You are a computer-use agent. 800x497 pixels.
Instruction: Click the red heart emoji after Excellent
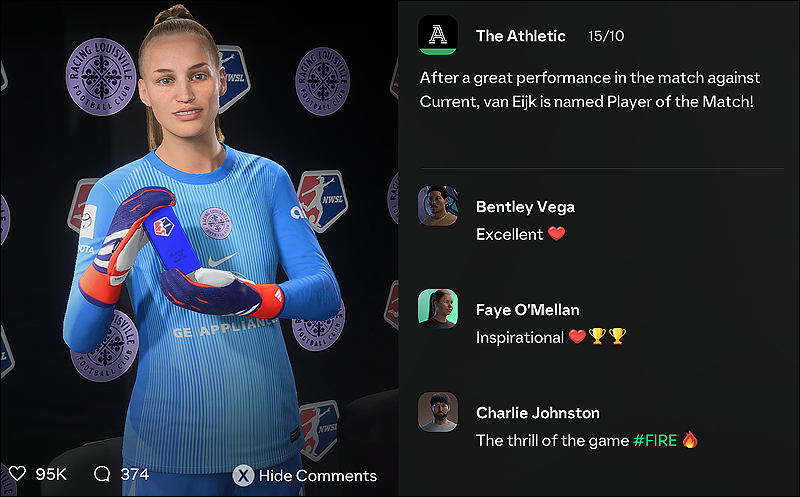pyautogui.click(x=557, y=234)
